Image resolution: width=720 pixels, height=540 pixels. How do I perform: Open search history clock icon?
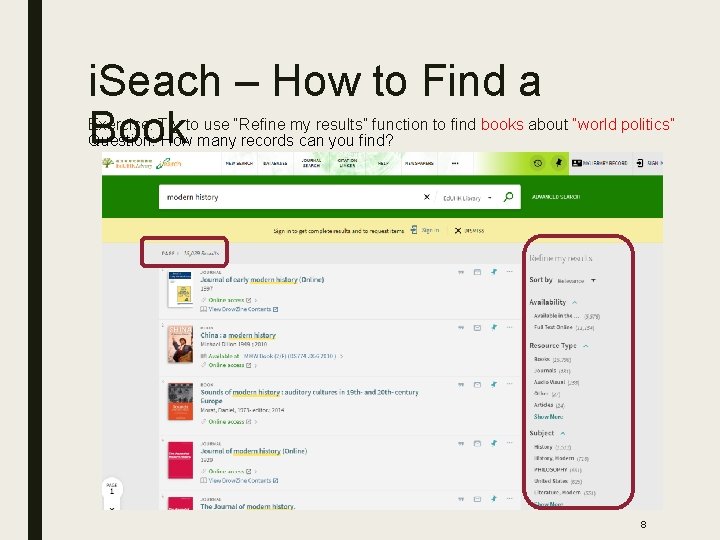coord(538,163)
